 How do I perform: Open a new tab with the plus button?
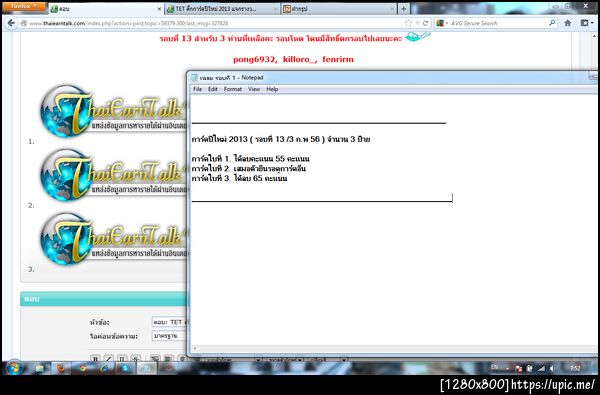pyautogui.click(x=403, y=9)
